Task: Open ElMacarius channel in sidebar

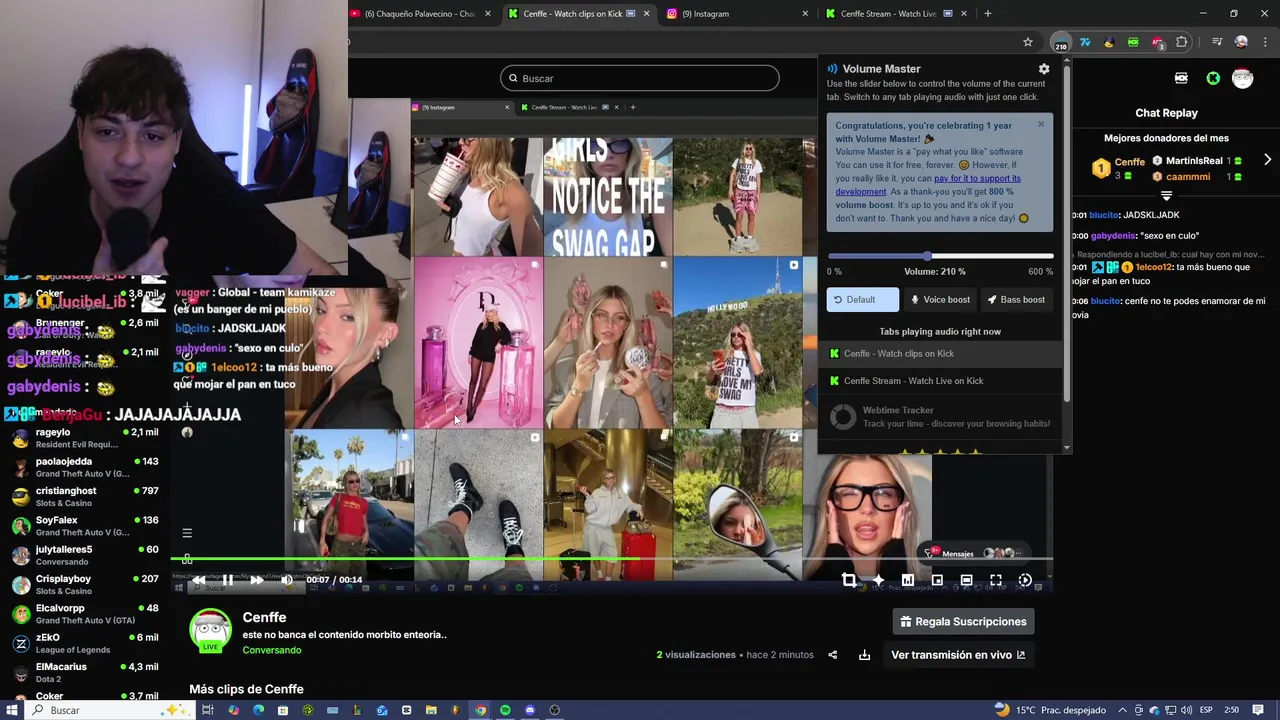Action: coord(85,672)
